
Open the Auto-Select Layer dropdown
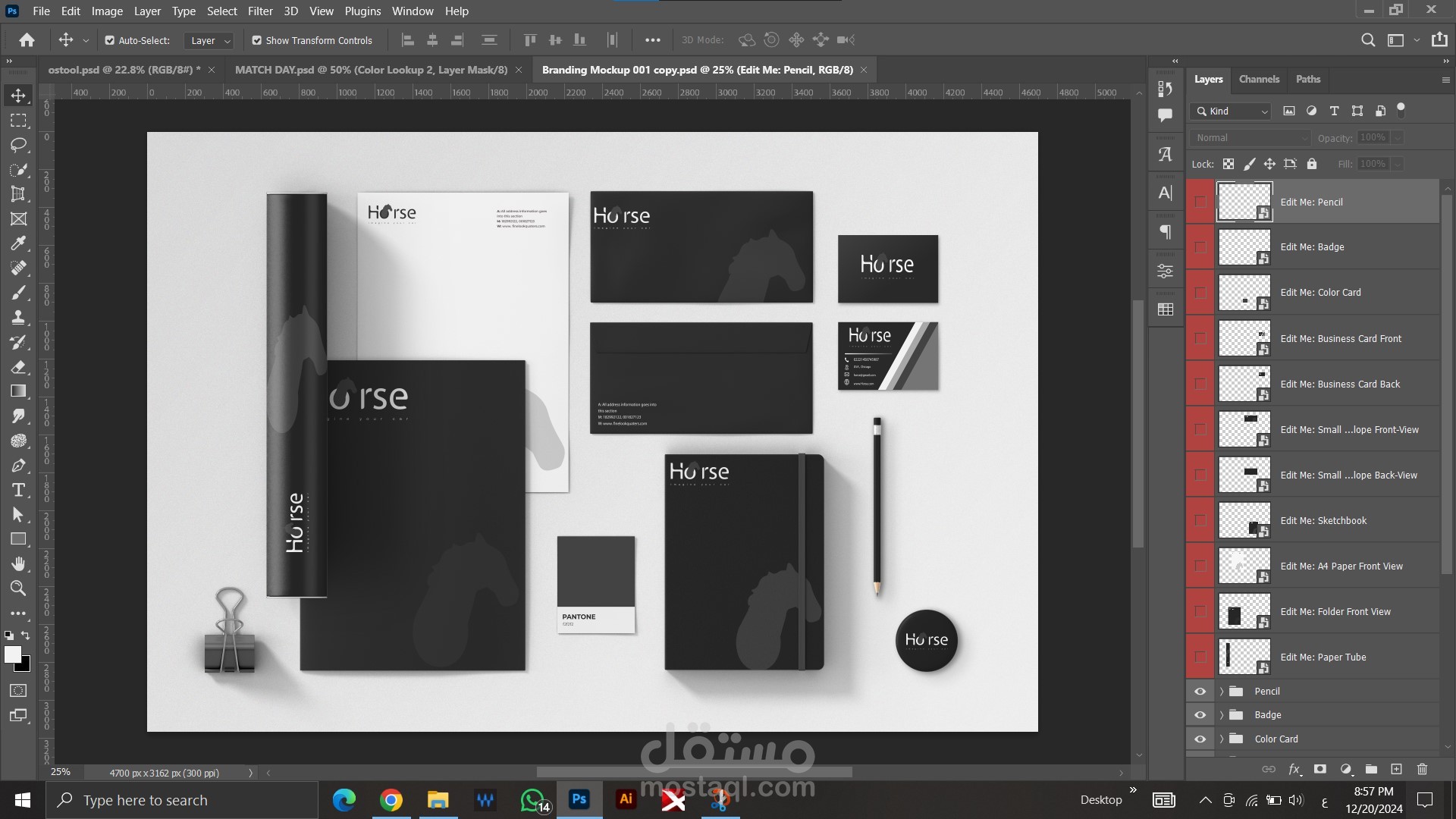point(209,41)
